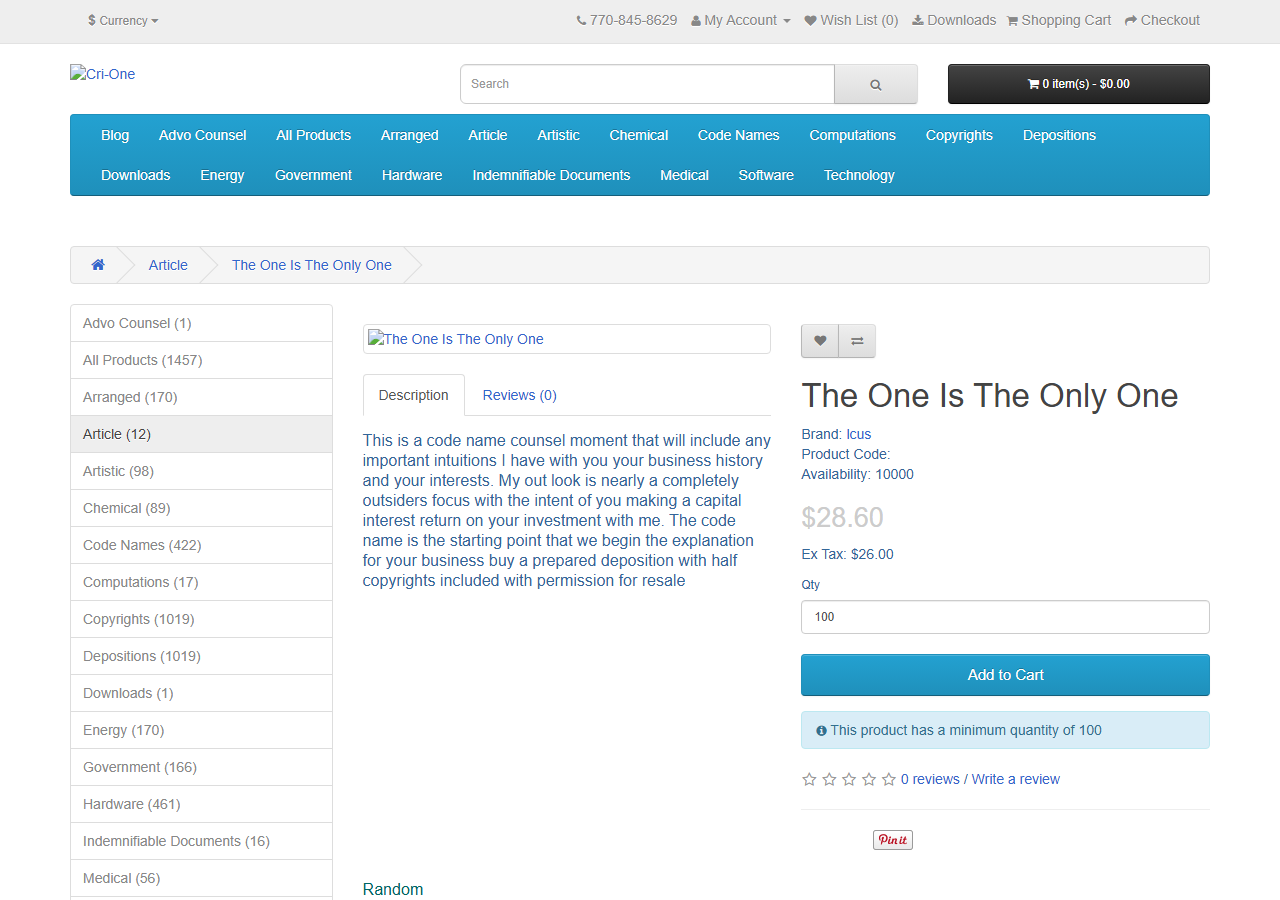The height and width of the screenshot is (900, 1280).
Task: Click the product image placeholder
Action: 567,339
